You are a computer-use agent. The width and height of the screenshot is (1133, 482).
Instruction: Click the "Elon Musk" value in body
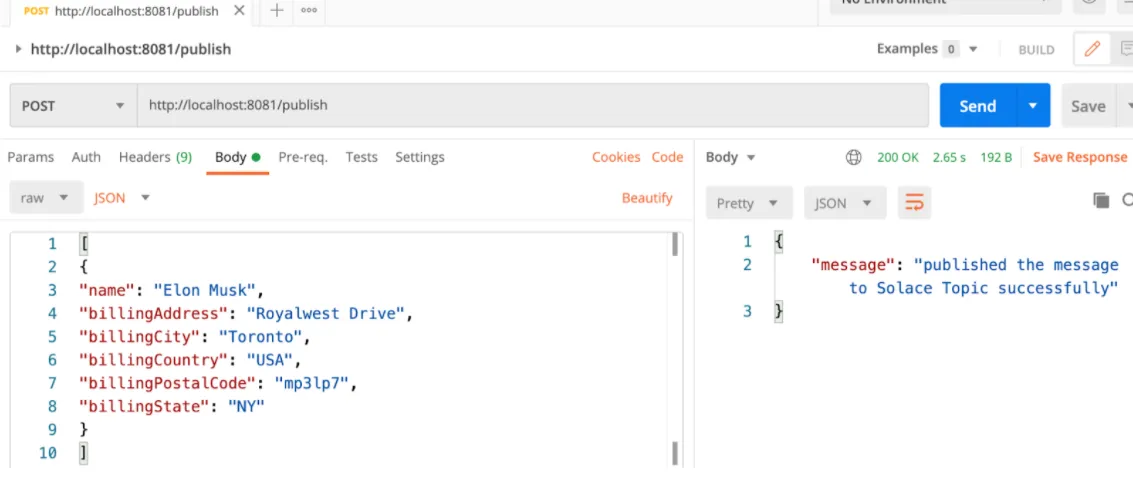(x=205, y=291)
